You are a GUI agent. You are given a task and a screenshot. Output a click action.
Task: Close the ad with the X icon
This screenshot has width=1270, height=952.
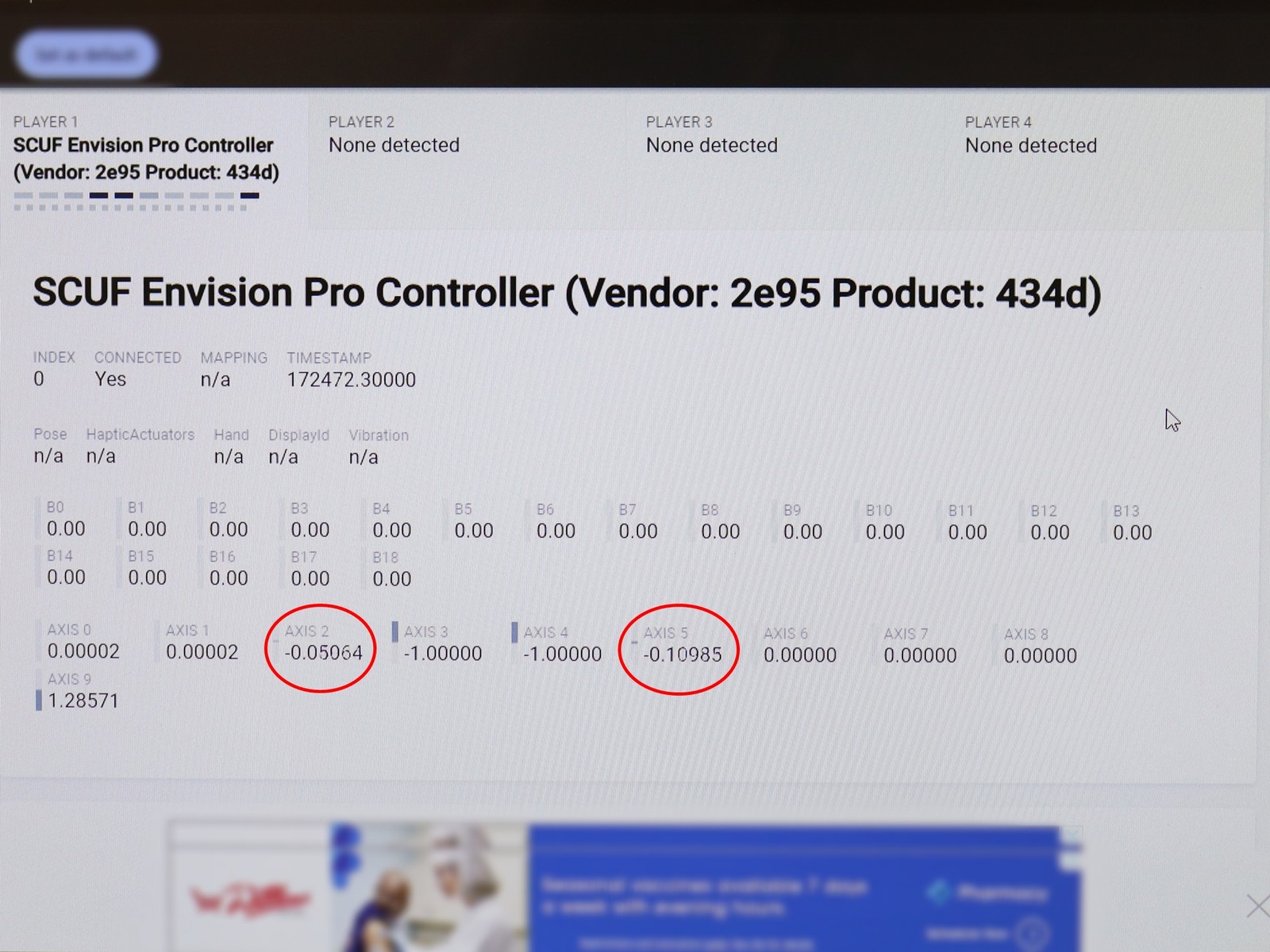pos(1257,905)
